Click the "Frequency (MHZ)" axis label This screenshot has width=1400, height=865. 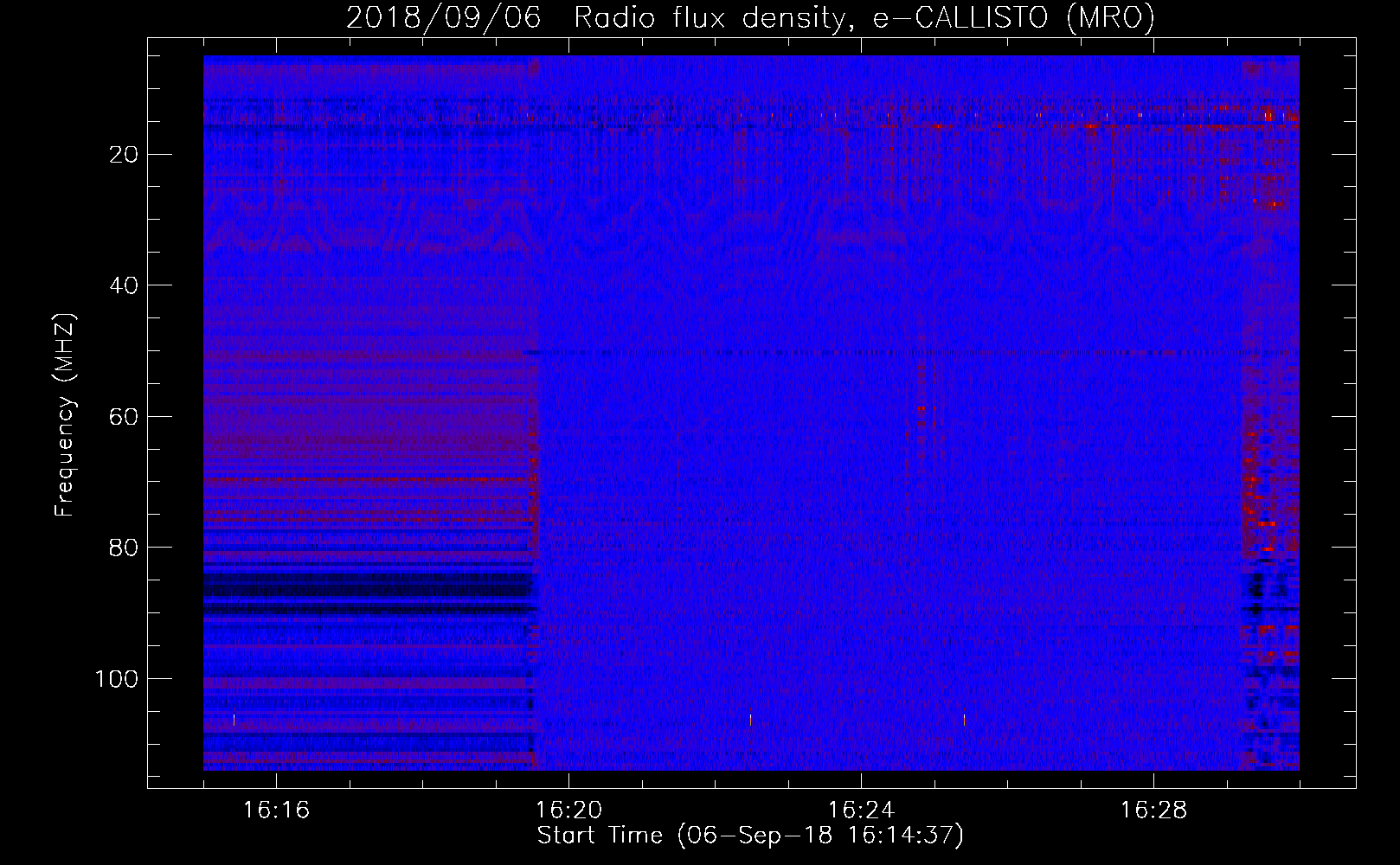65,414
